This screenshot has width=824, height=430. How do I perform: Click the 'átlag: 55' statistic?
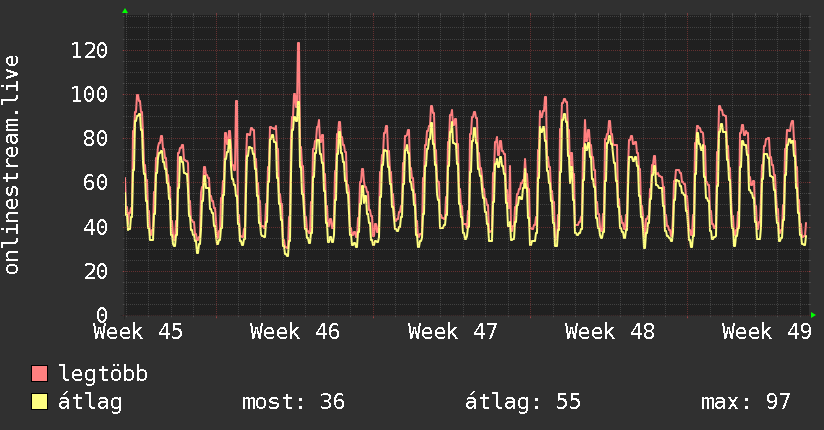click(x=523, y=402)
